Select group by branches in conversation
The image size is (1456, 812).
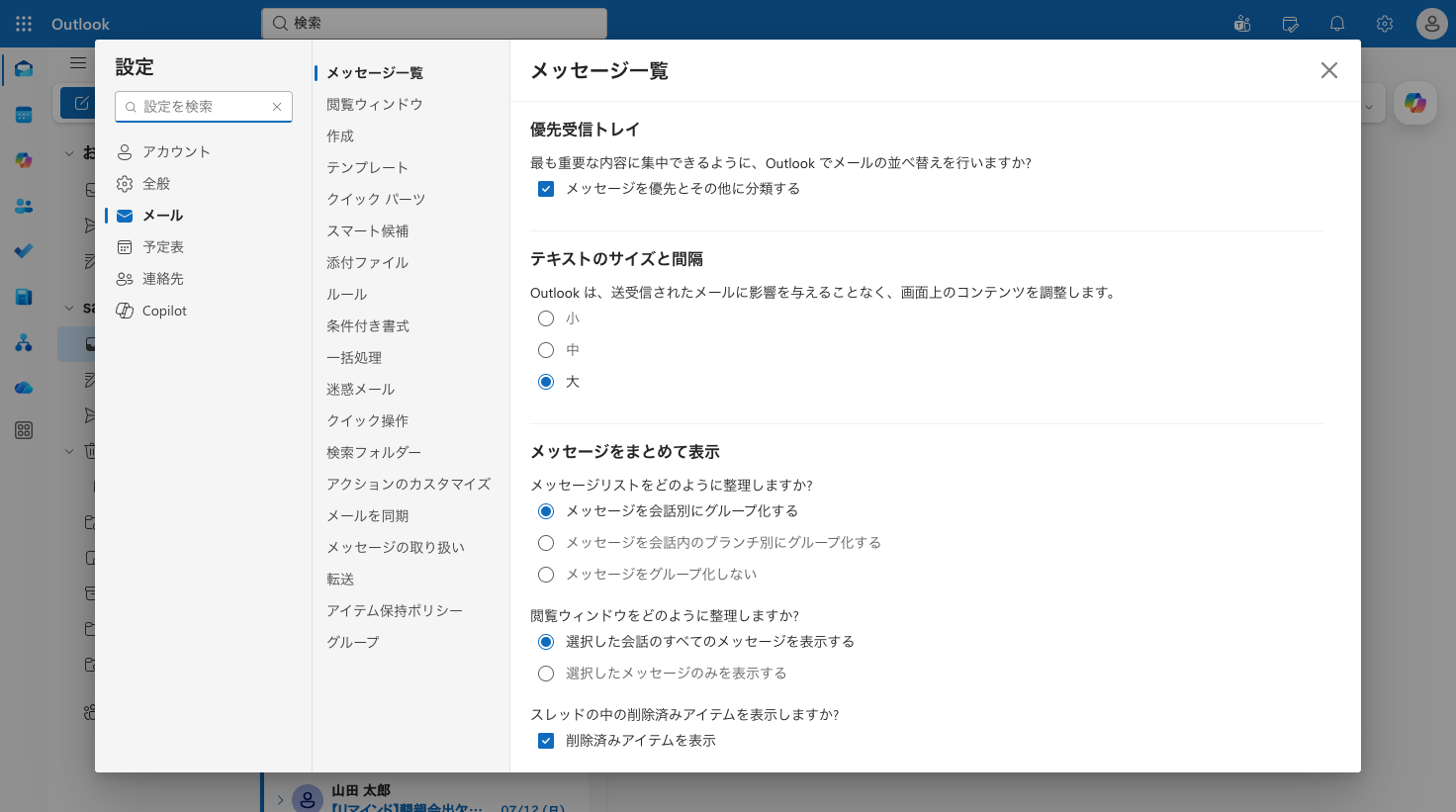point(546,543)
